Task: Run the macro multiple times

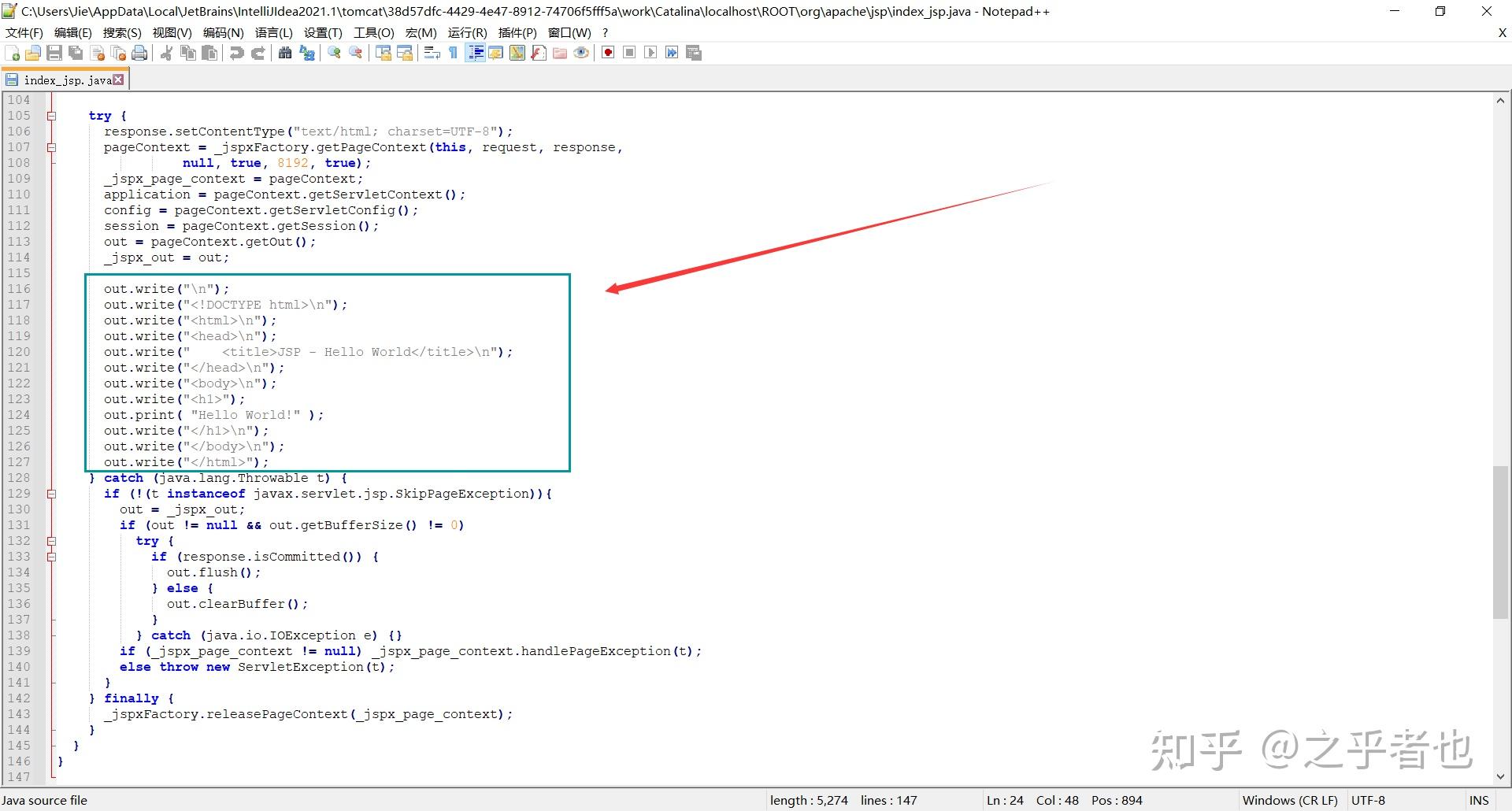Action: pyautogui.click(x=672, y=53)
